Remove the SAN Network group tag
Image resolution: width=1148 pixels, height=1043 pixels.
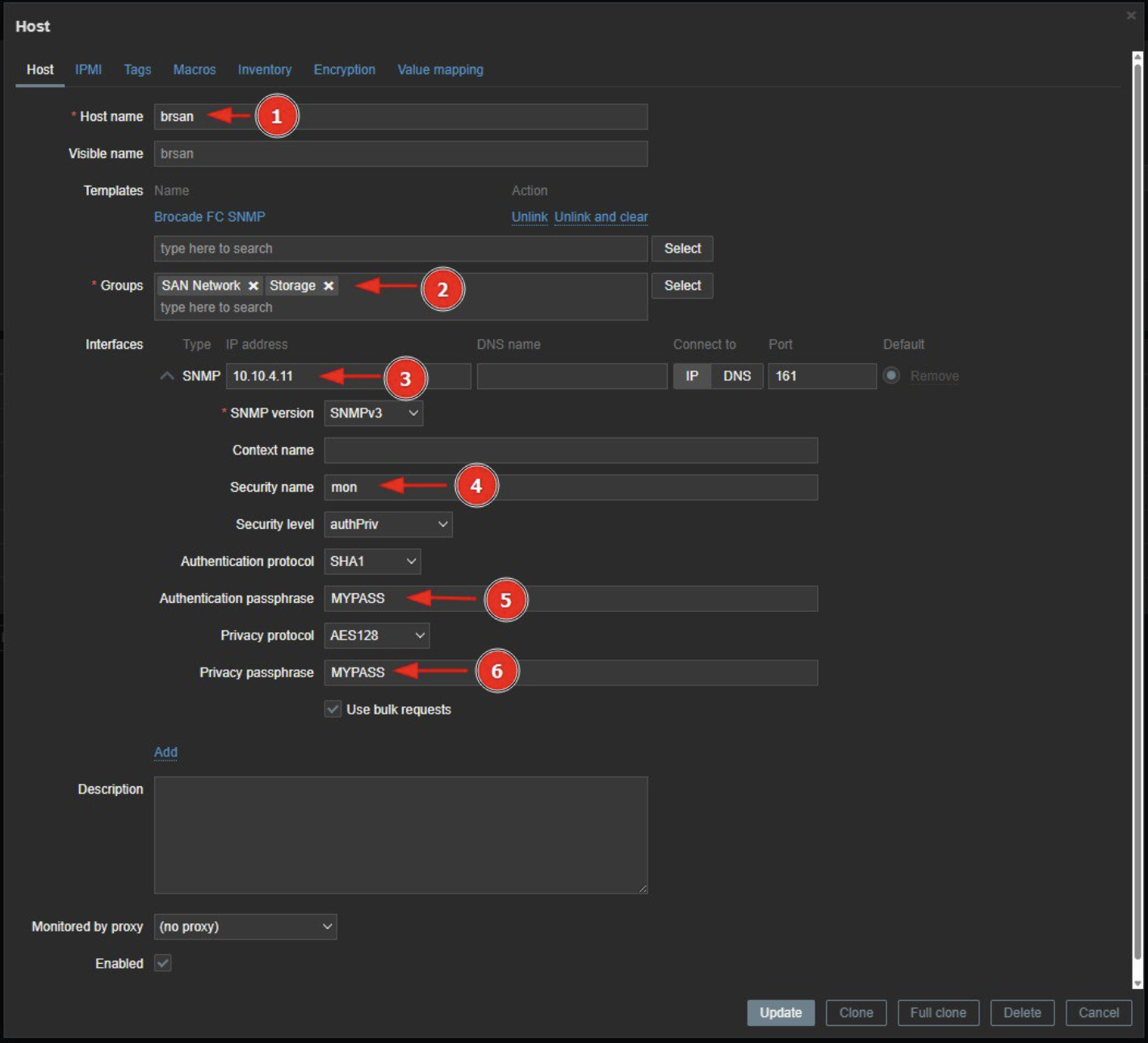point(253,286)
